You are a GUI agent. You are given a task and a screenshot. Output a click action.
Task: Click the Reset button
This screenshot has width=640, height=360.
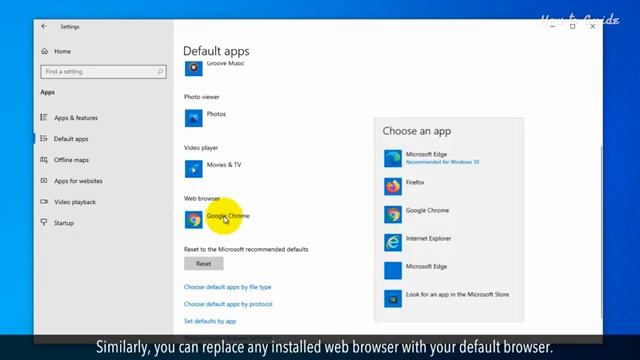204,264
